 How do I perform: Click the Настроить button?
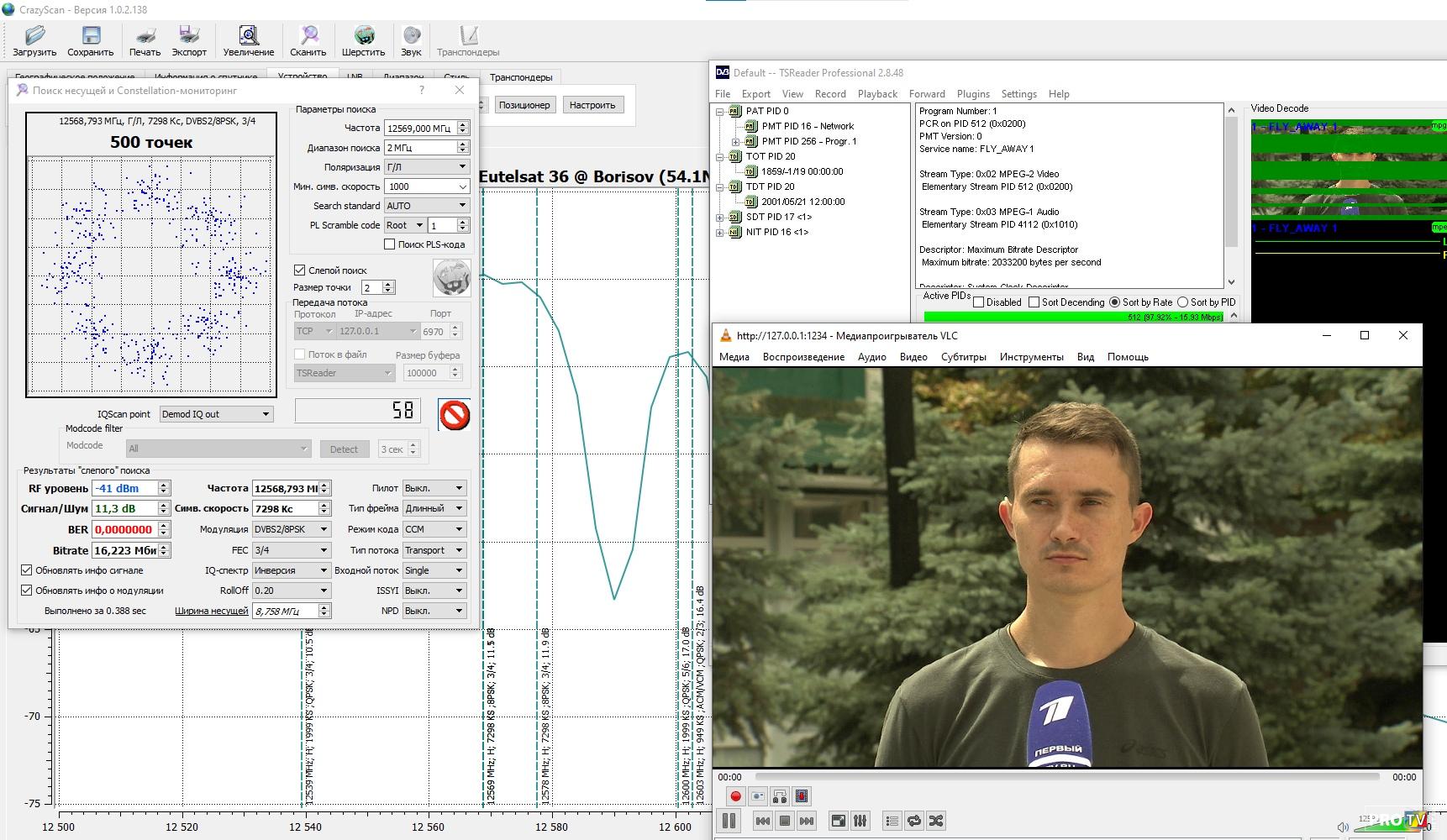592,105
